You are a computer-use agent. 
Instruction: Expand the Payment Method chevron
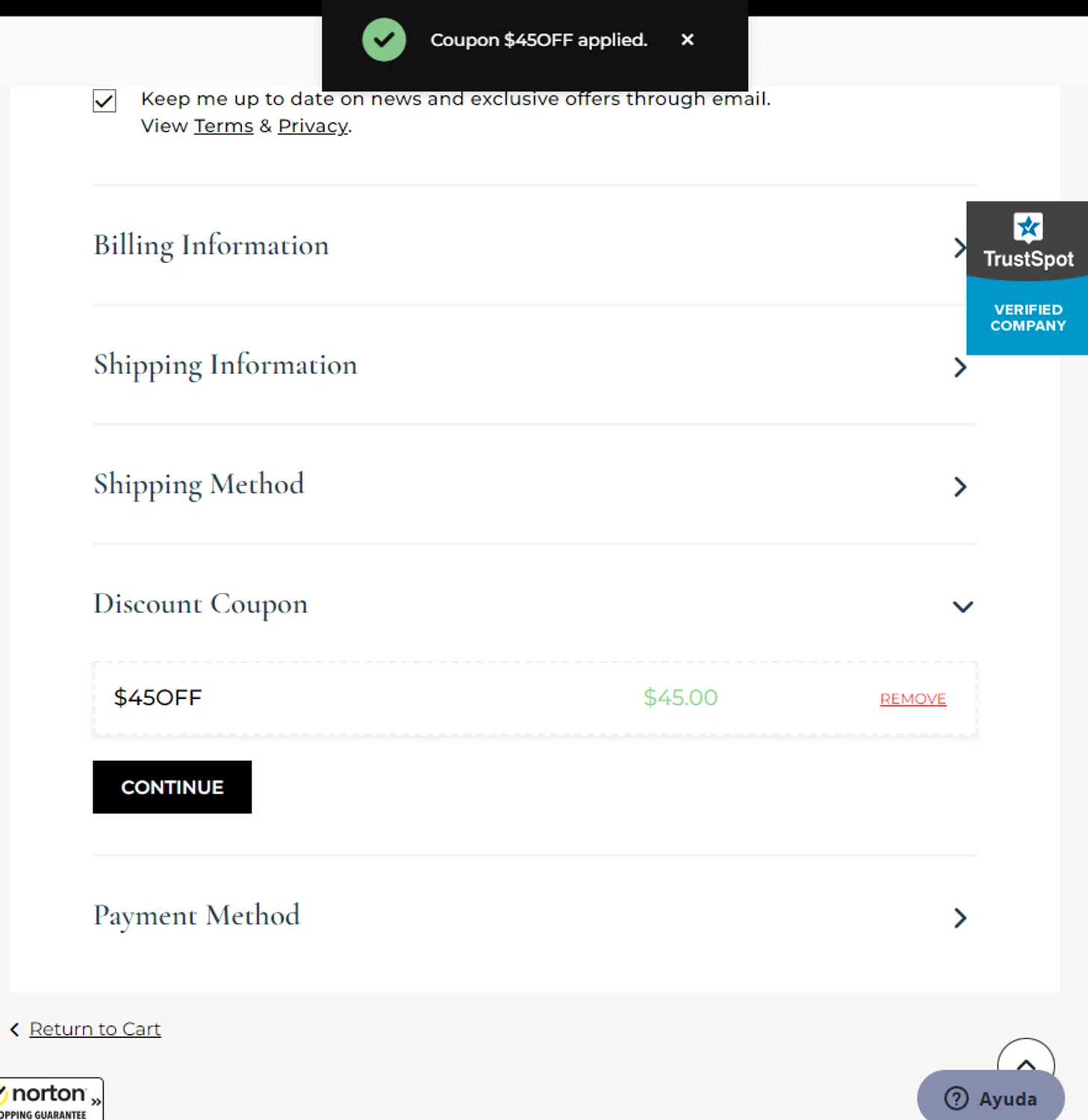960,918
